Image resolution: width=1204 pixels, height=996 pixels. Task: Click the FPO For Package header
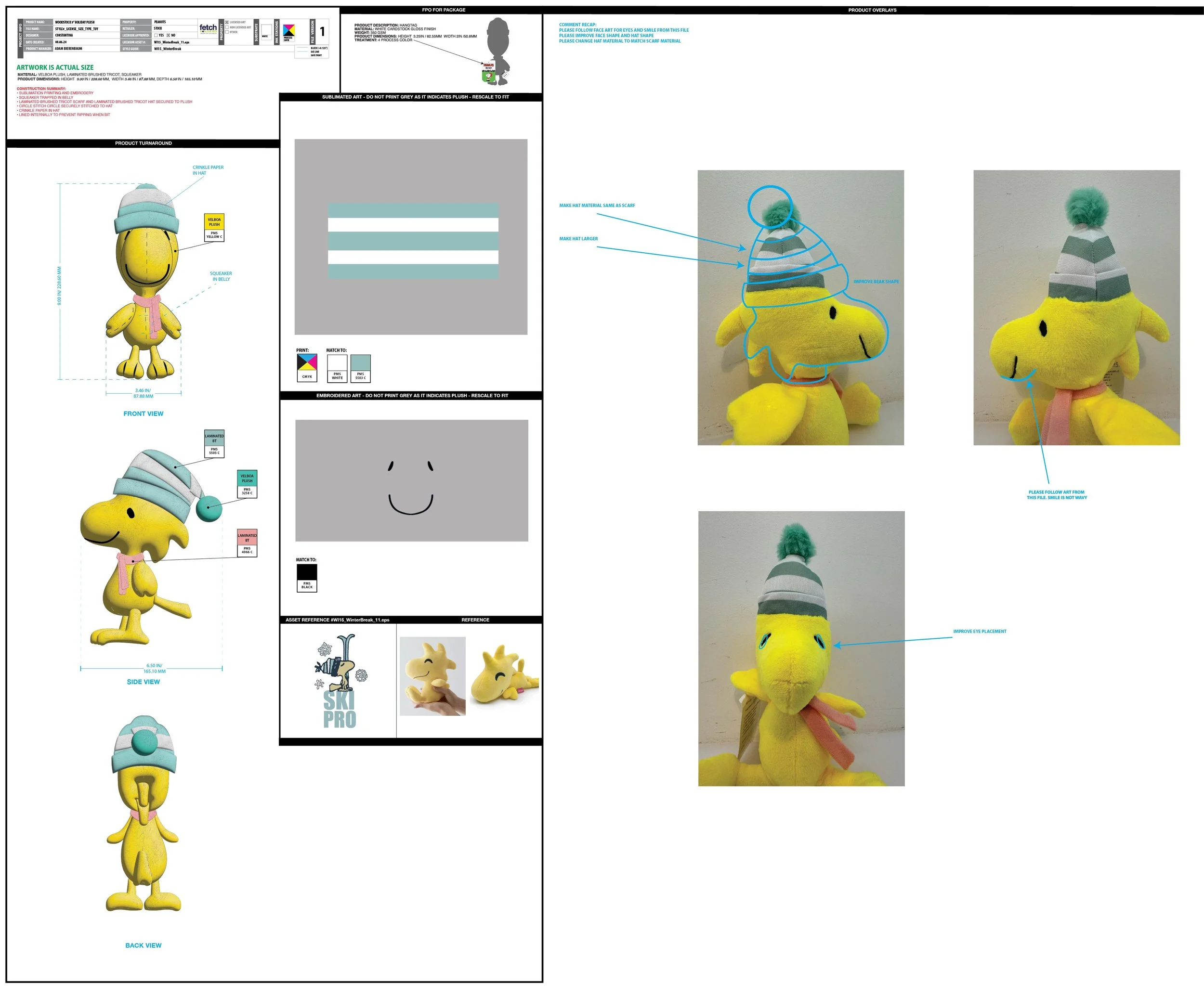443,10
